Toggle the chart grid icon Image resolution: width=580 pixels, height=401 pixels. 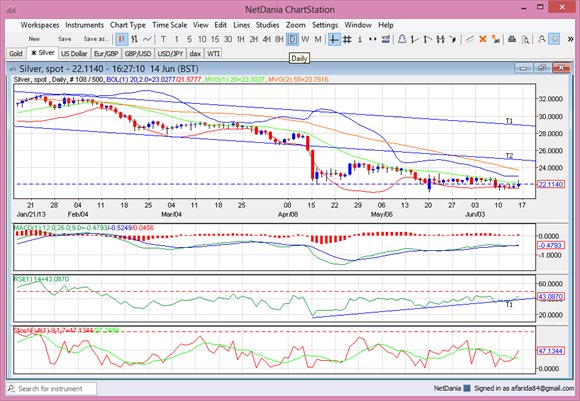347,39
